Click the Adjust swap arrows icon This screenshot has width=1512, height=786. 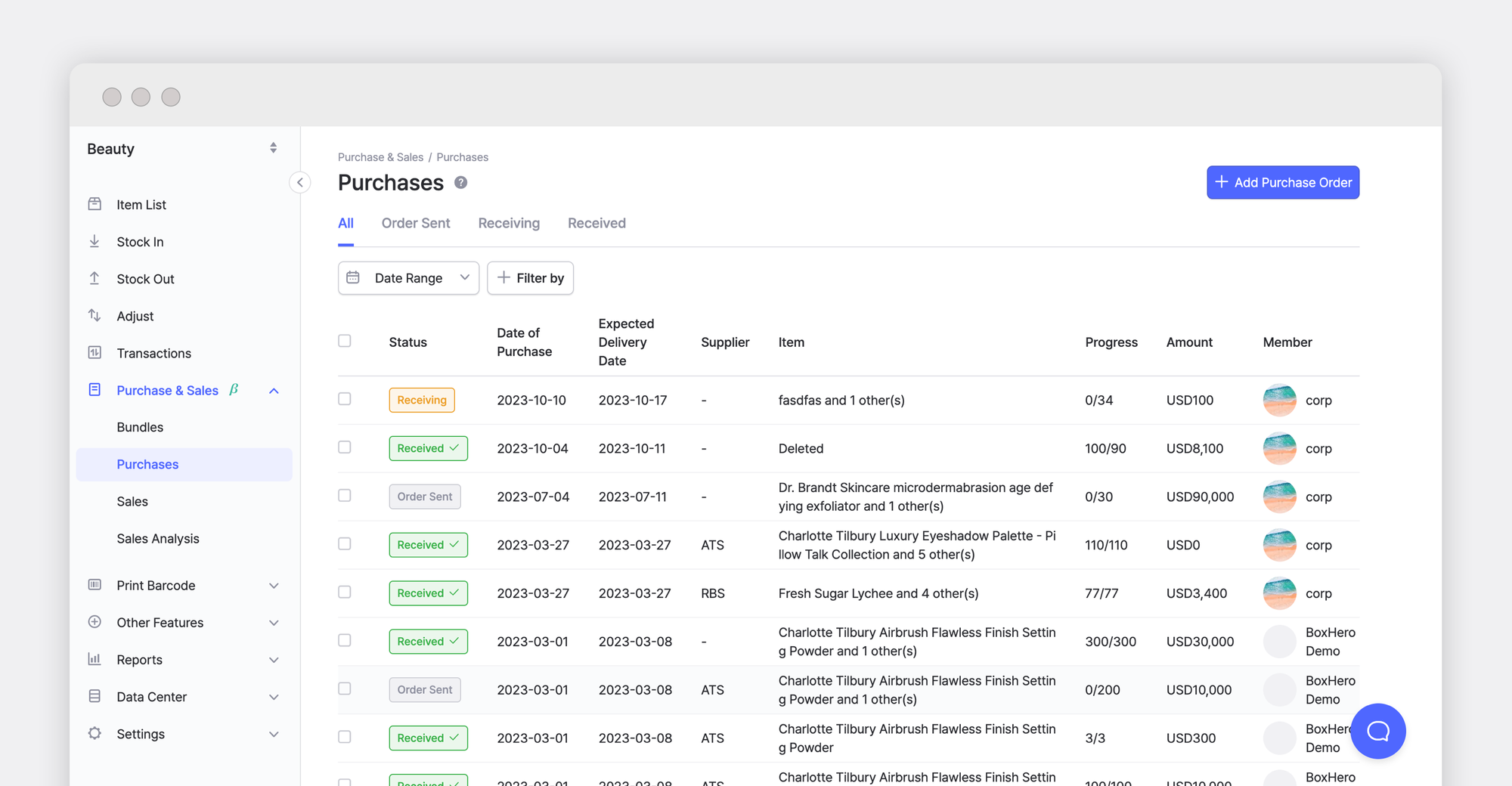pyautogui.click(x=94, y=315)
